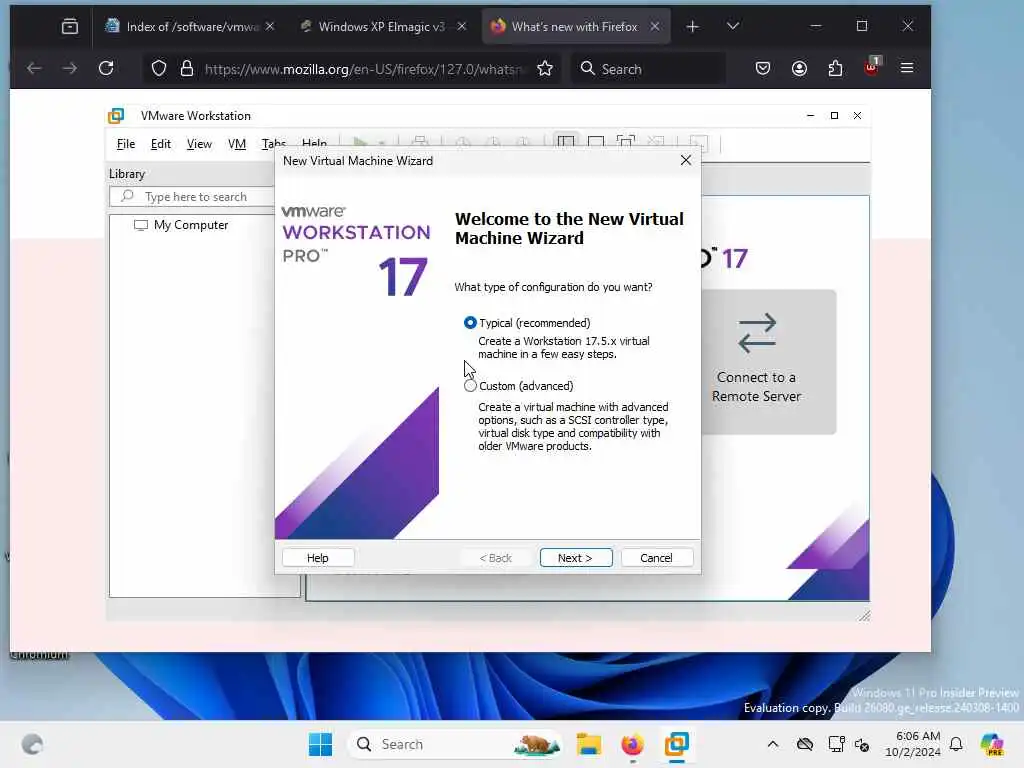
Task: Switch to the Windows XP Elmagic tab
Action: pyautogui.click(x=381, y=27)
